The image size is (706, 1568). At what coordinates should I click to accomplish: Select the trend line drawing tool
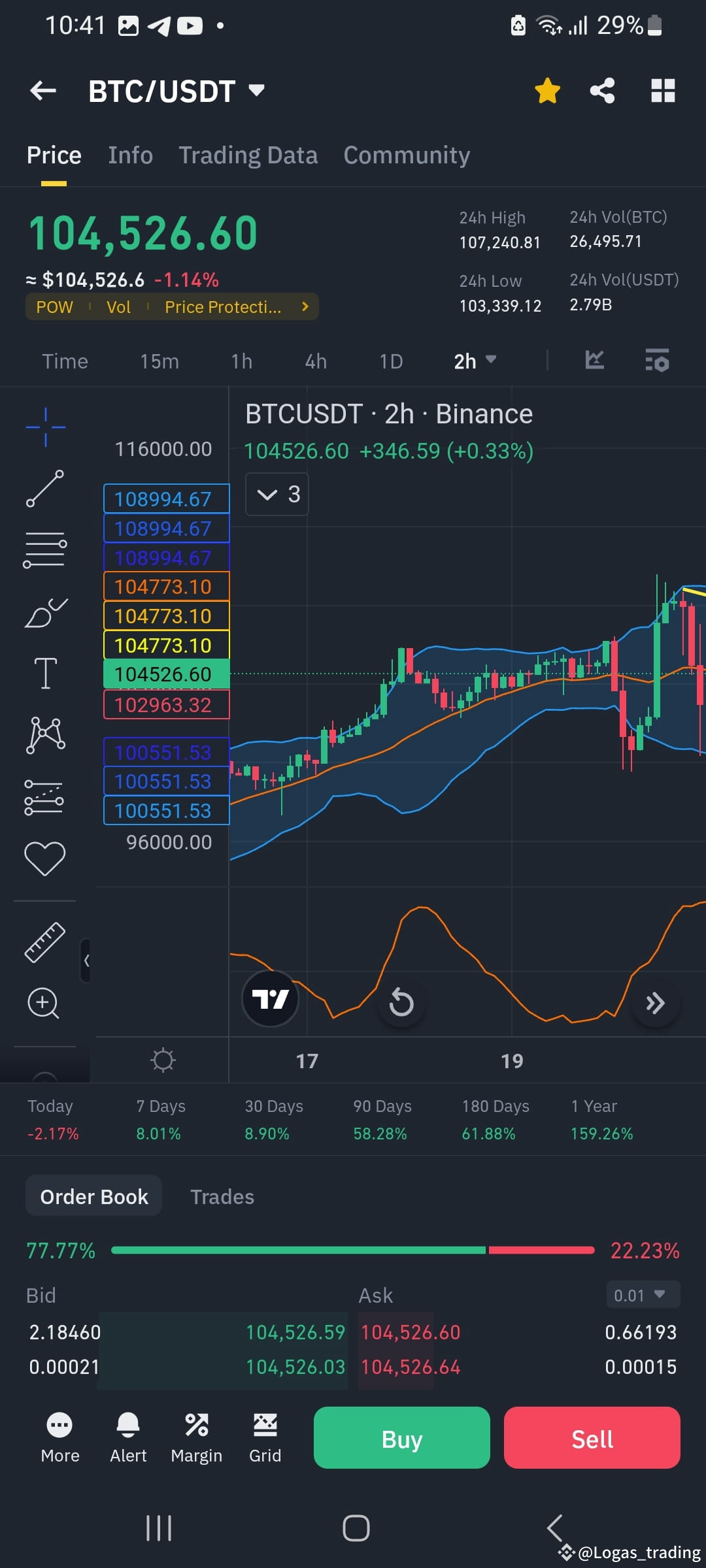tap(45, 489)
